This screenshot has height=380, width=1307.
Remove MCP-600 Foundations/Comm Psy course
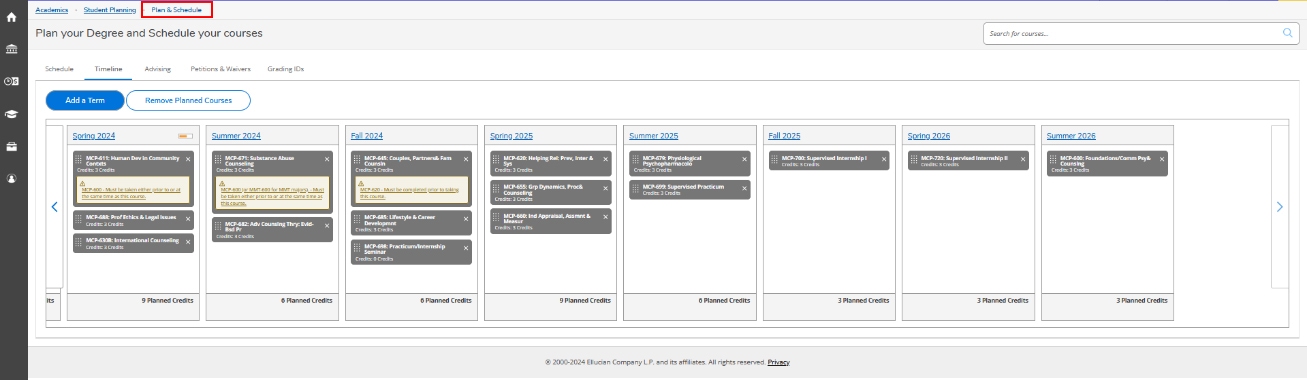[1161, 158]
